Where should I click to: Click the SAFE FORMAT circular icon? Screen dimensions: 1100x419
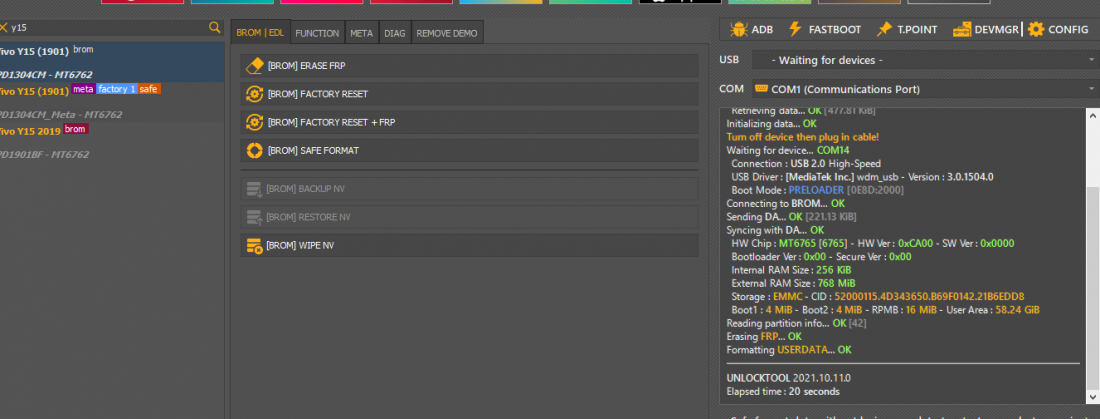point(254,150)
